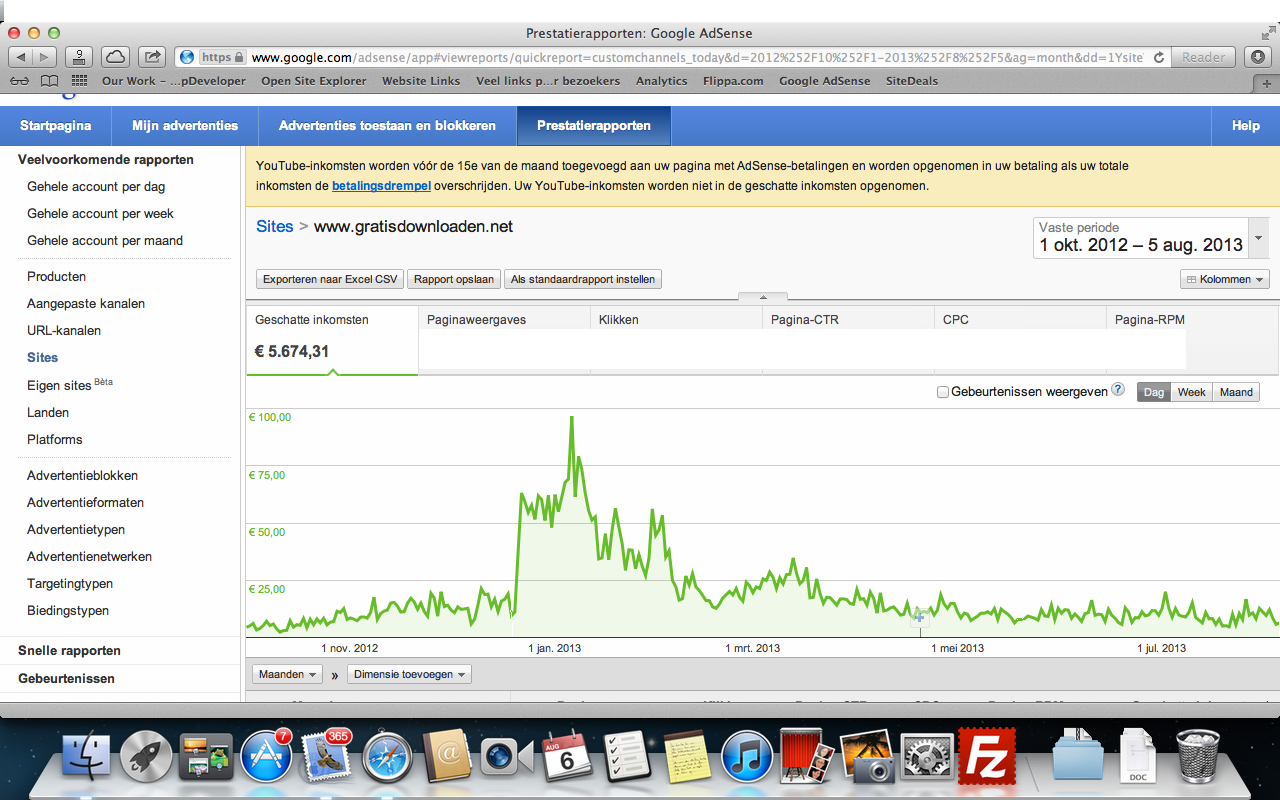Switch chart granularity to Maand
The image size is (1280, 800).
(1236, 392)
